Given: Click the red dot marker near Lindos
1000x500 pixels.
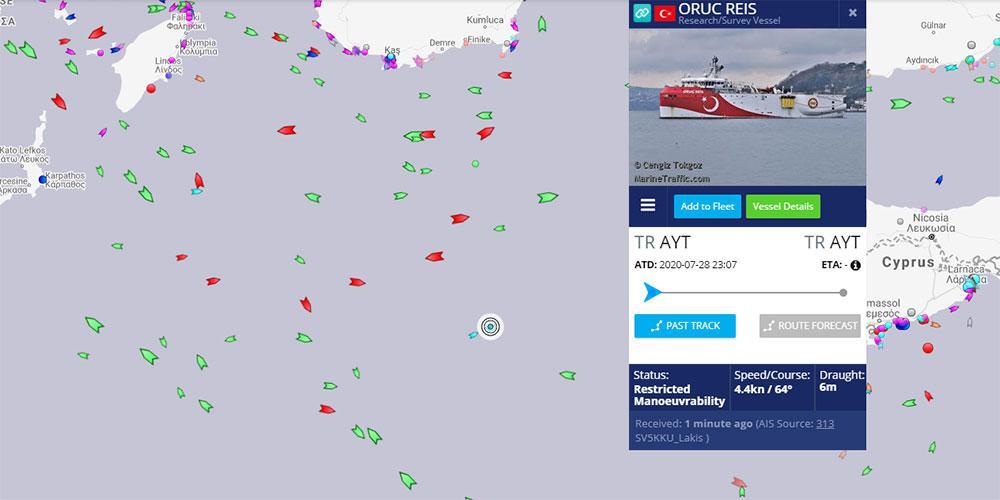Looking at the screenshot, I should (151, 89).
